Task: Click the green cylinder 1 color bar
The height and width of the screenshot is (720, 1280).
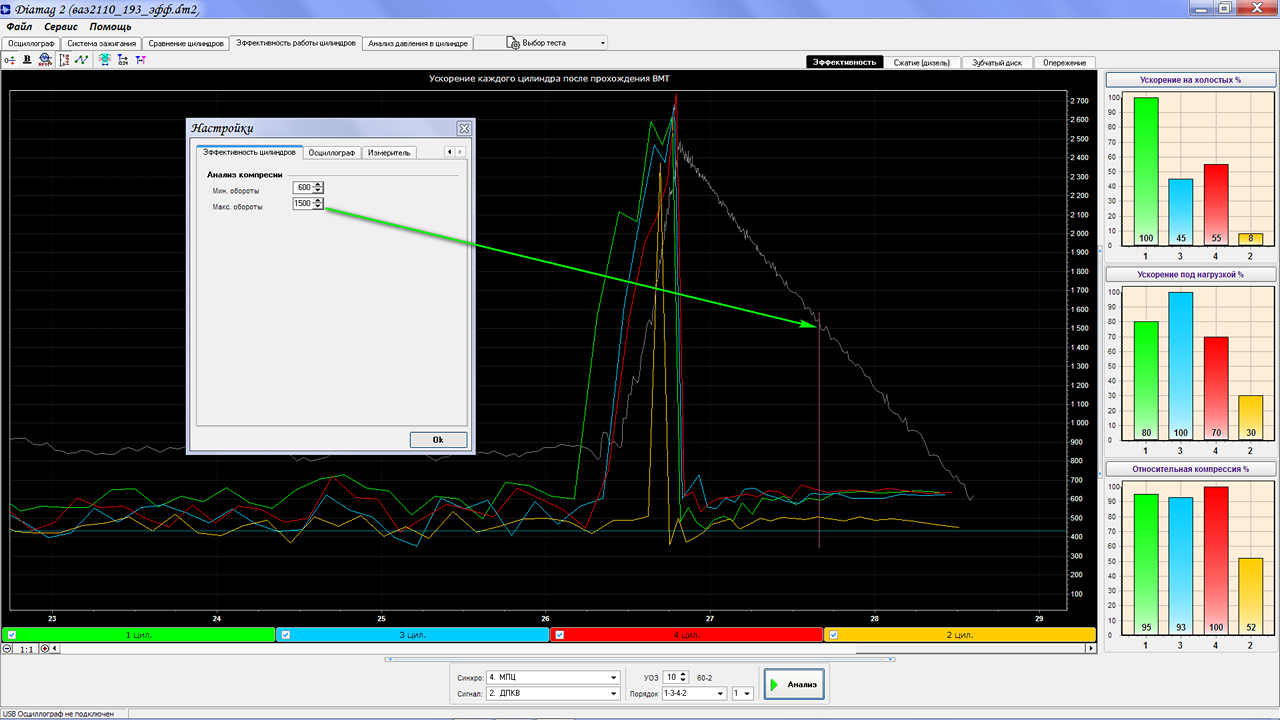Action: [139, 635]
